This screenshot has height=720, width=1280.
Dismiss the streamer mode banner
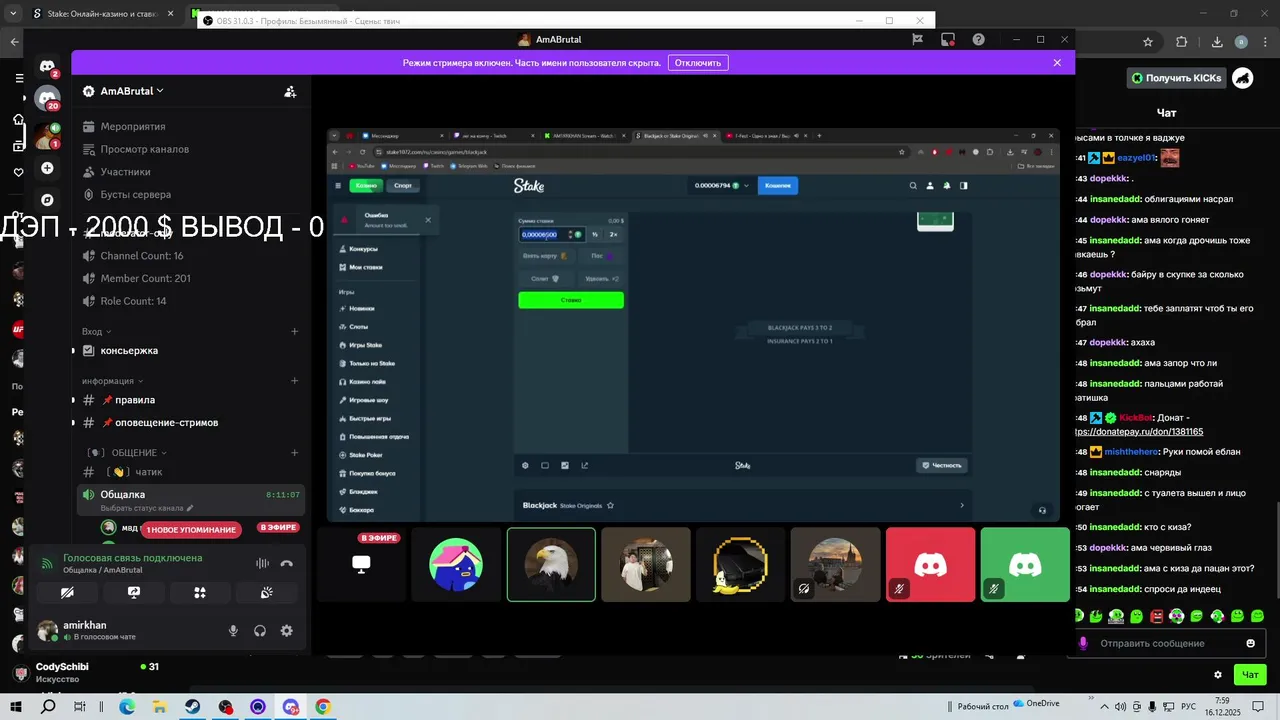pos(1057,62)
